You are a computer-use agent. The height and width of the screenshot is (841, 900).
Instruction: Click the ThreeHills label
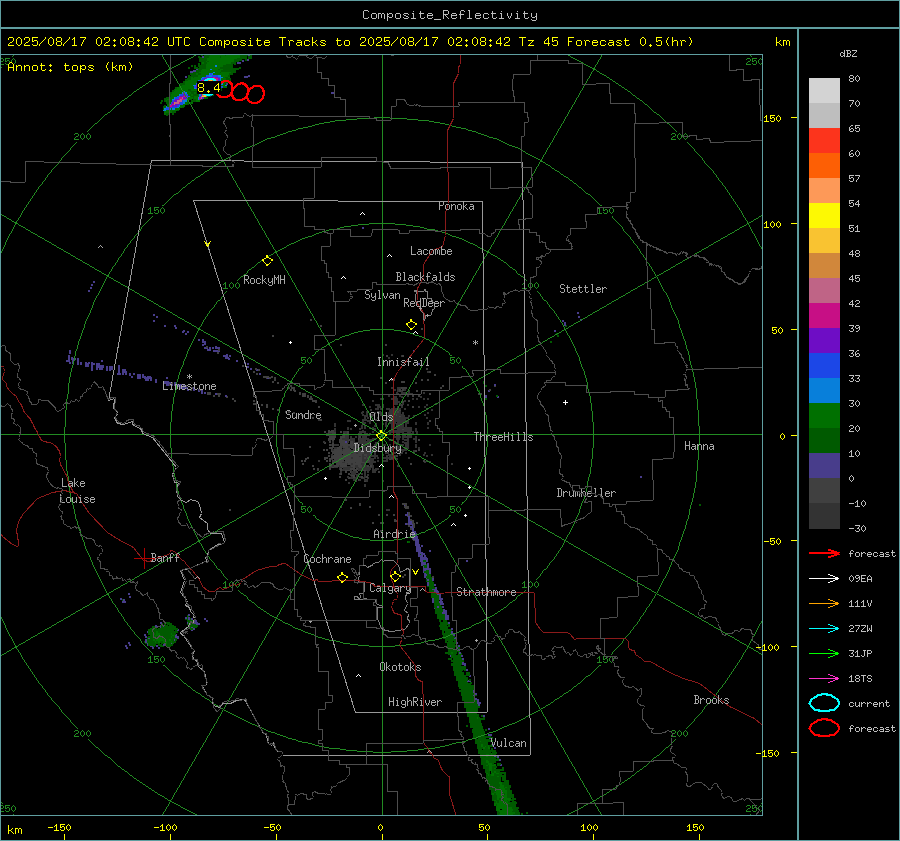[x=503, y=437]
